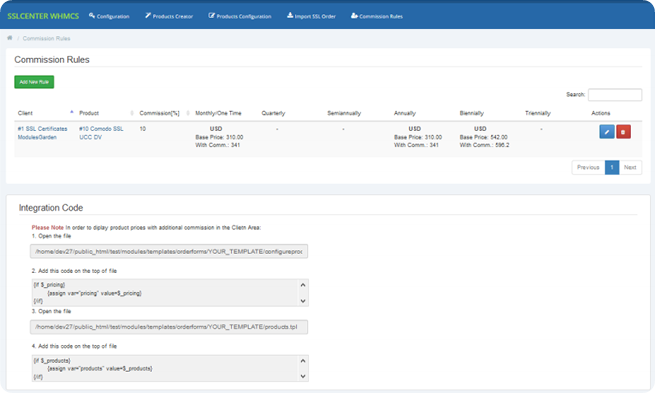Open the #1 SSL Certificates ModulesGarden client link
This screenshot has width=655, height=393.
[x=42, y=133]
